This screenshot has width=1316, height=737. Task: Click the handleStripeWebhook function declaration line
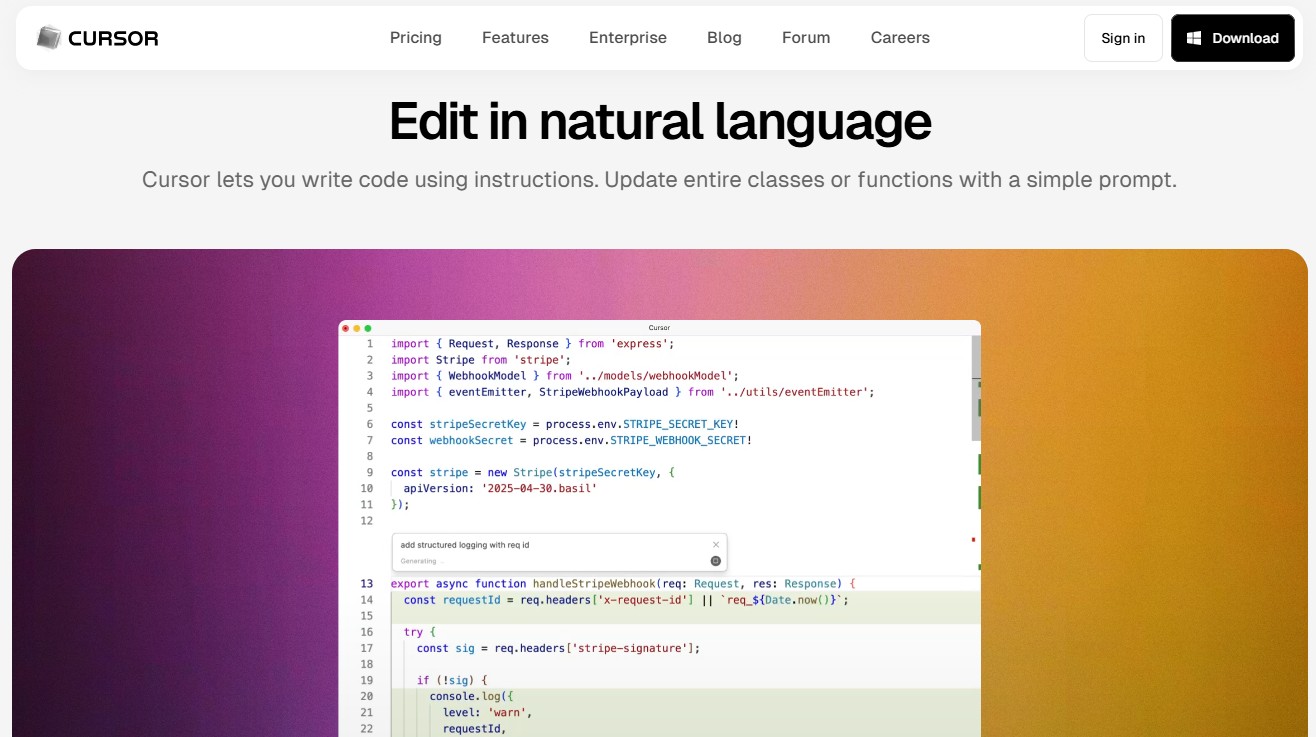click(623, 584)
